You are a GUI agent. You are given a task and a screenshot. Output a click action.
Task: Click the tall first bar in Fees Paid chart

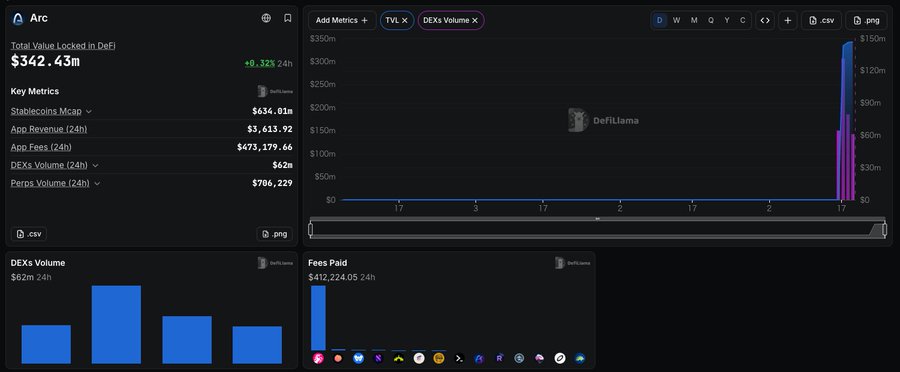point(318,317)
